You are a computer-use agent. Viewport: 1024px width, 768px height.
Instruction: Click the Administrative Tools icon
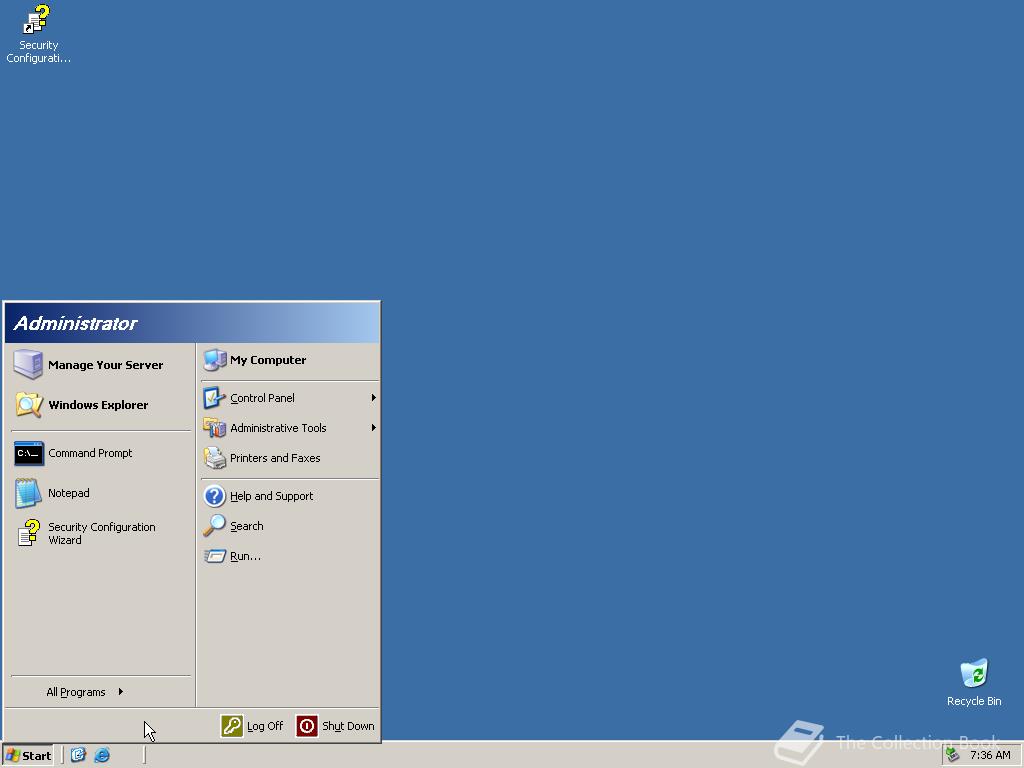tap(214, 428)
